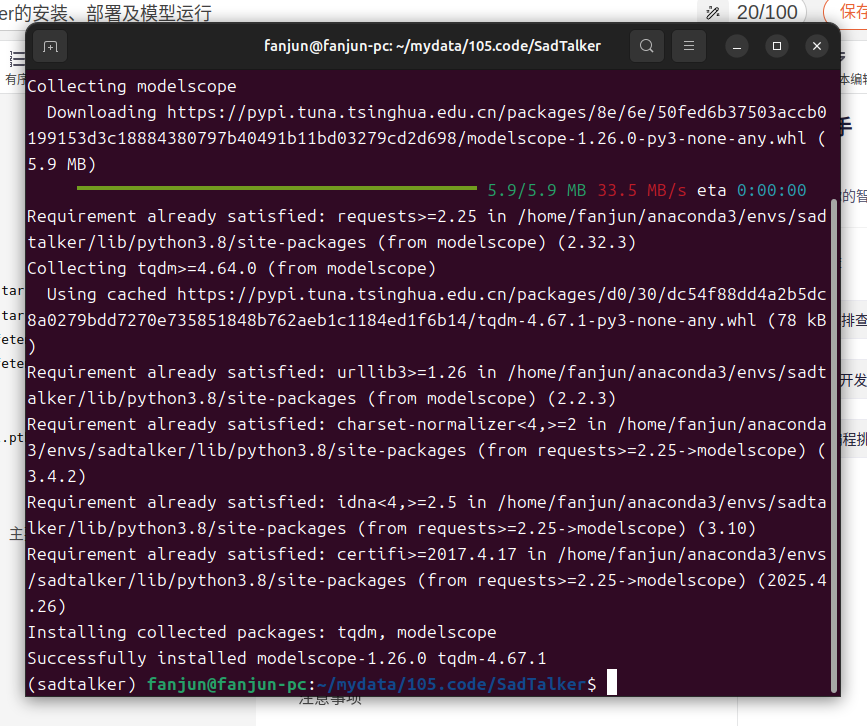
Task: Click 'Requirement already satisfied: idna' line
Action: tap(426, 515)
